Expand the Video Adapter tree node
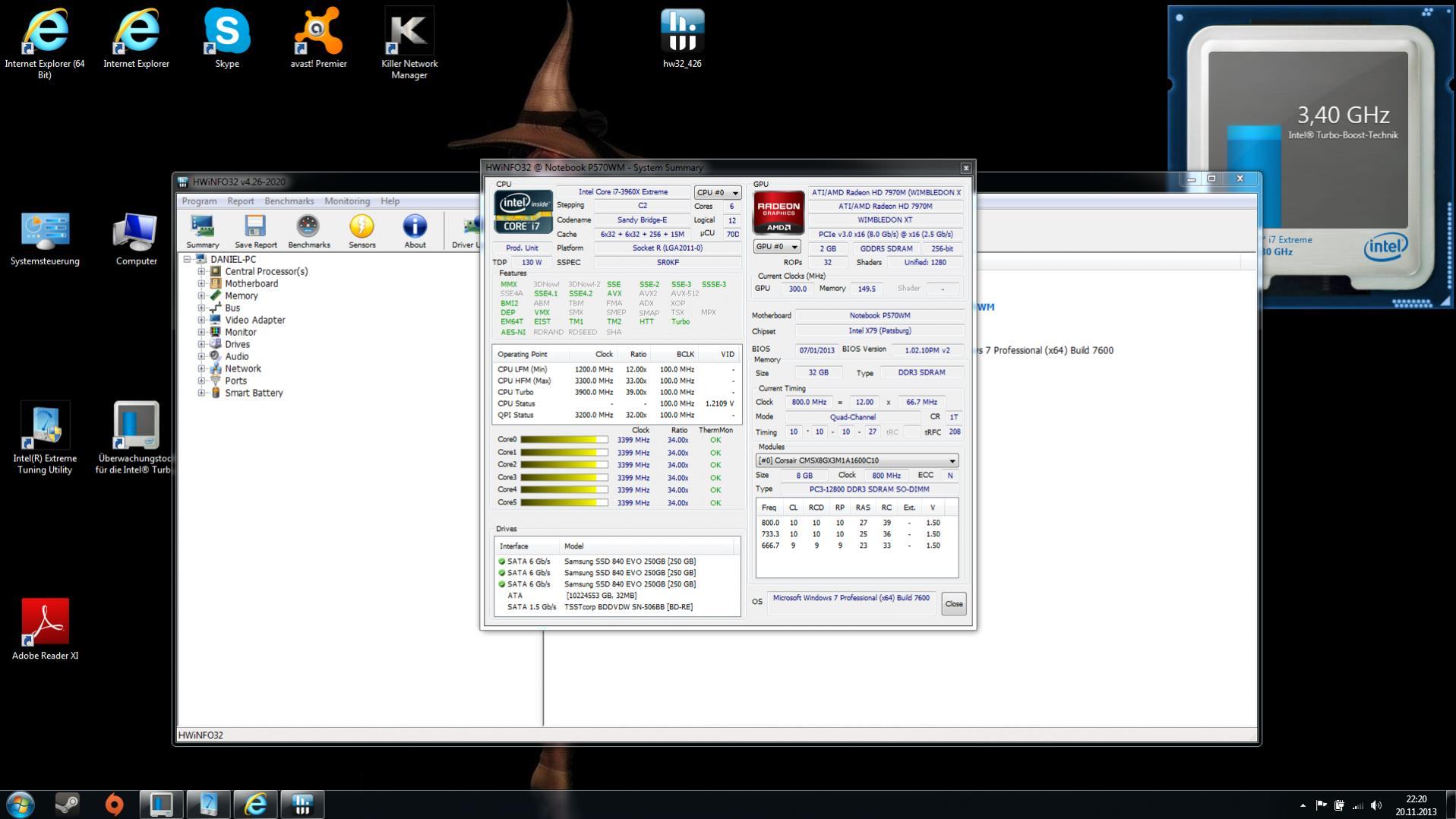The image size is (1456, 819). pos(201,320)
